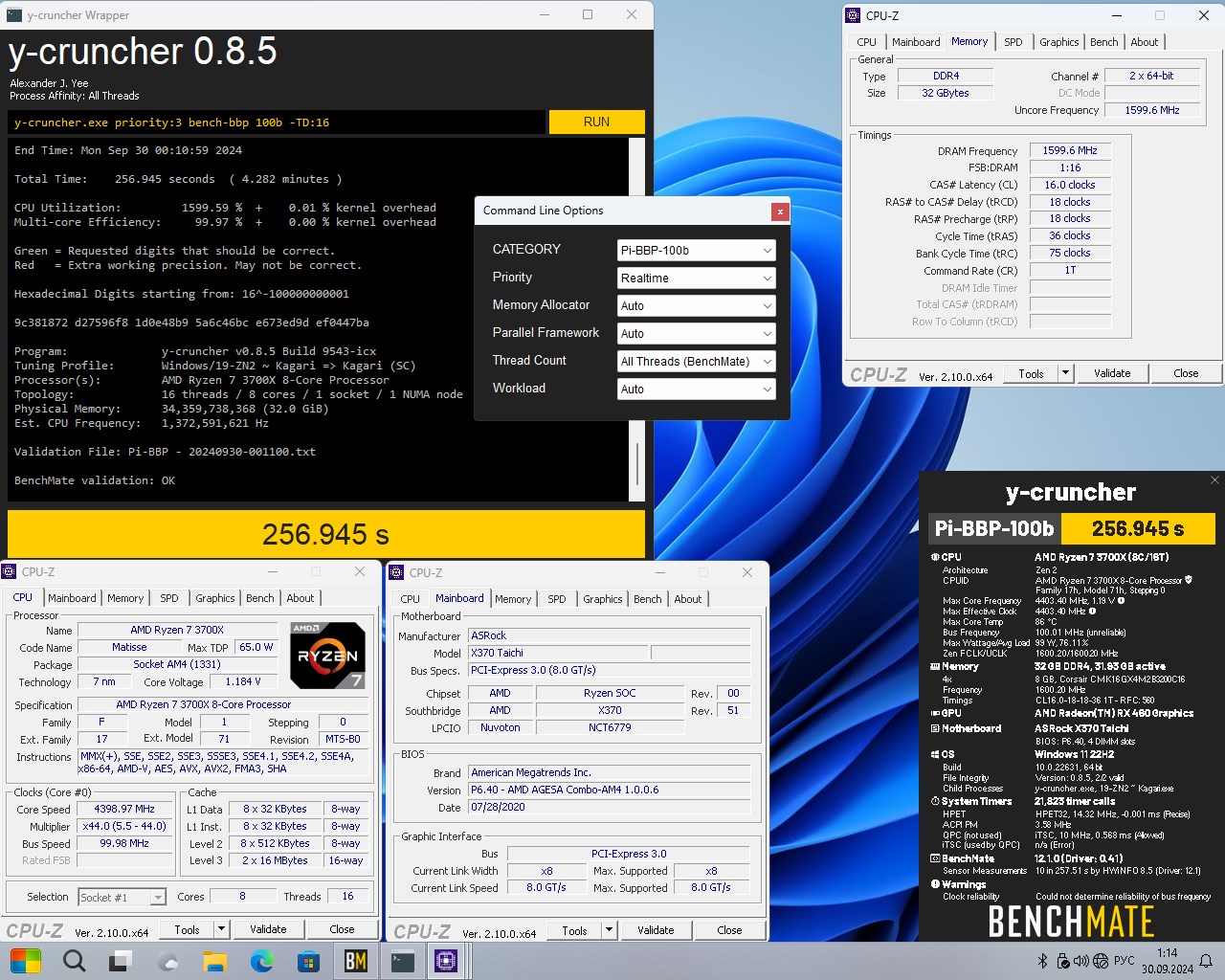Screen dimensions: 1225x980
Task: Click the yellow RUN button
Action: pyautogui.click(x=596, y=122)
